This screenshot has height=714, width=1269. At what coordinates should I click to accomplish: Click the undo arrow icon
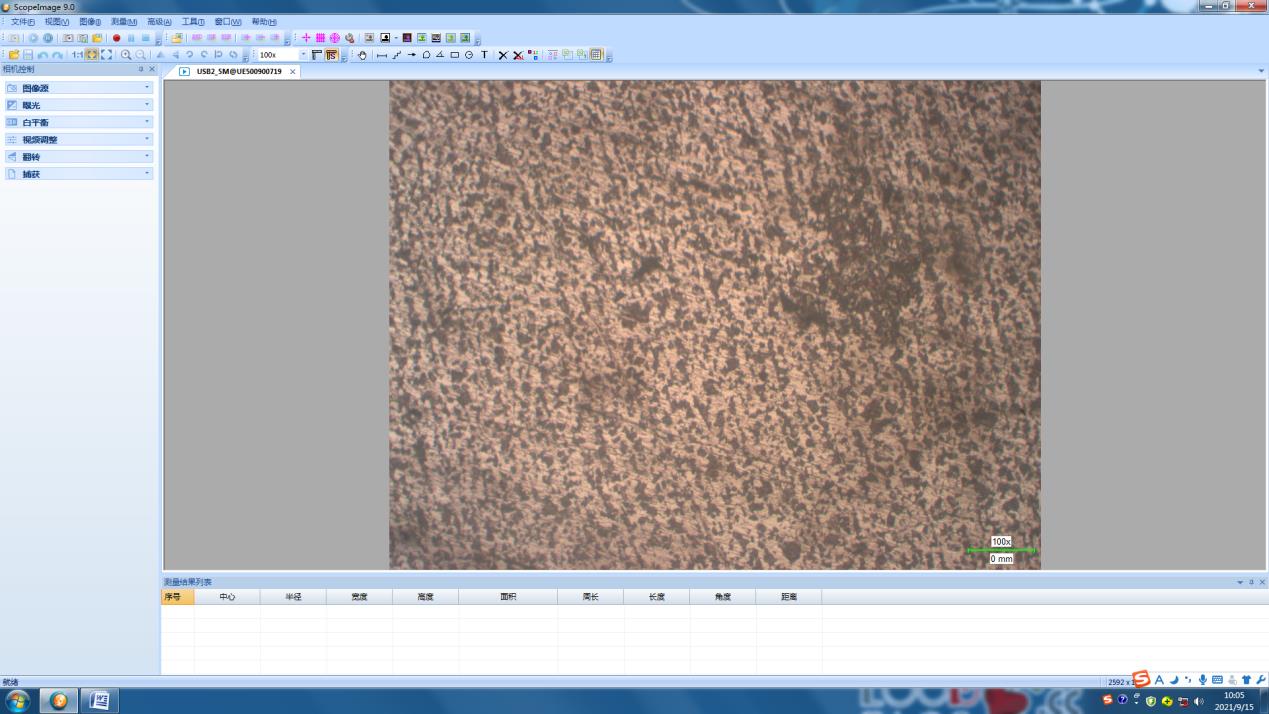(43, 55)
